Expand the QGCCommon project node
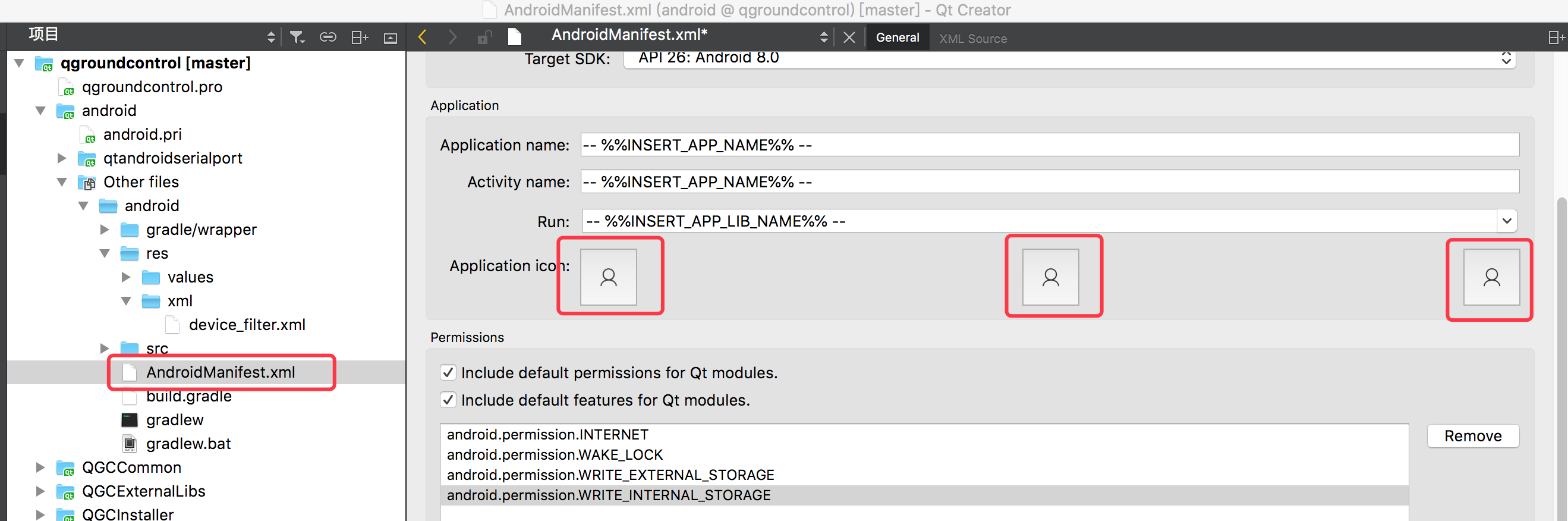This screenshot has width=1568, height=521. pyautogui.click(x=41, y=467)
